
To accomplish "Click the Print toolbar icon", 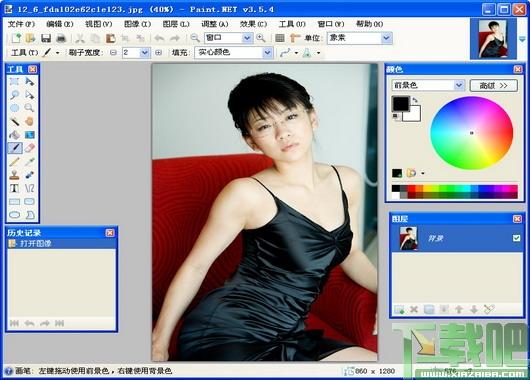I will click(61, 38).
